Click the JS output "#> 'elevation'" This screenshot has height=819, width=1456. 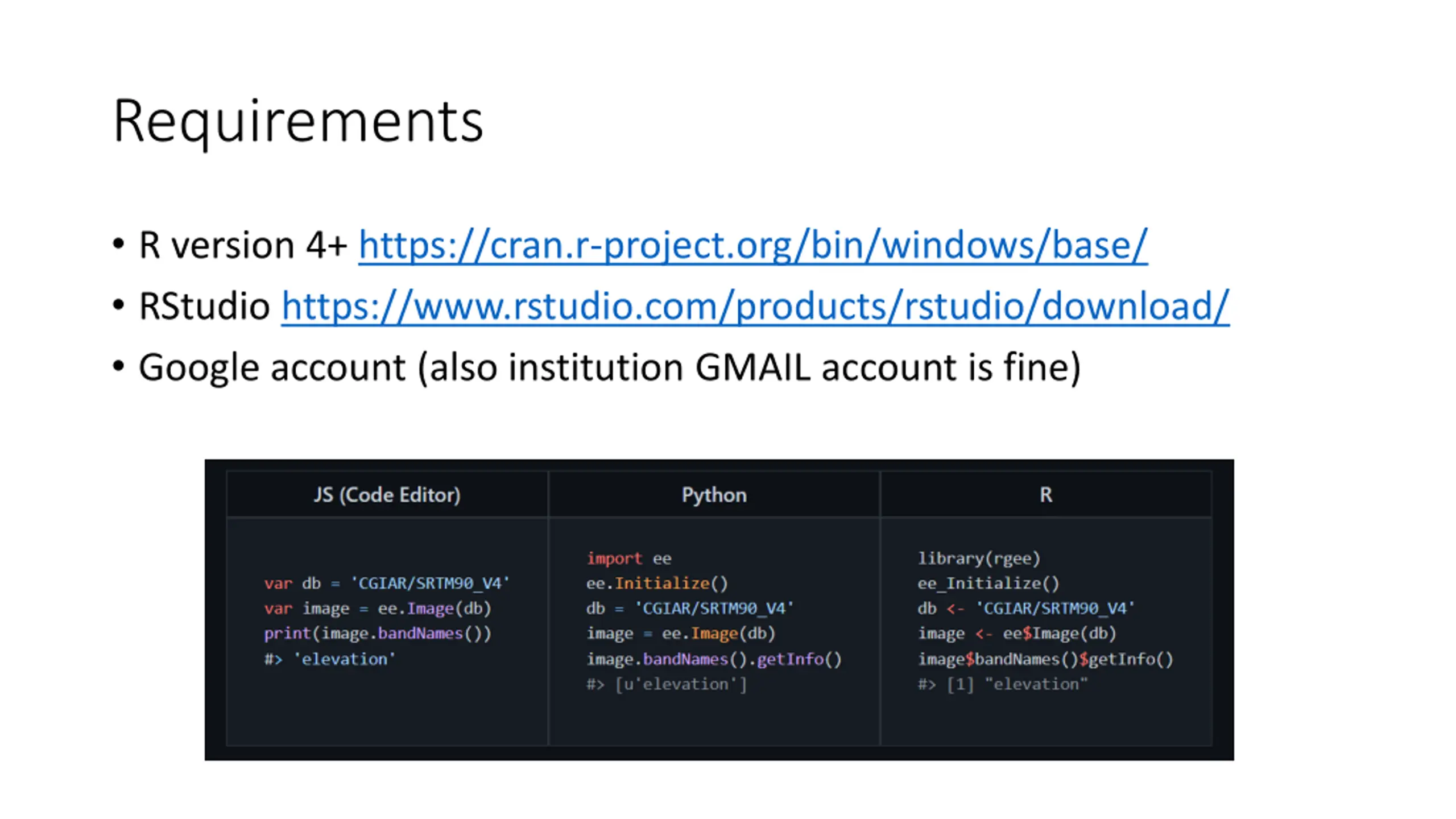click(330, 659)
